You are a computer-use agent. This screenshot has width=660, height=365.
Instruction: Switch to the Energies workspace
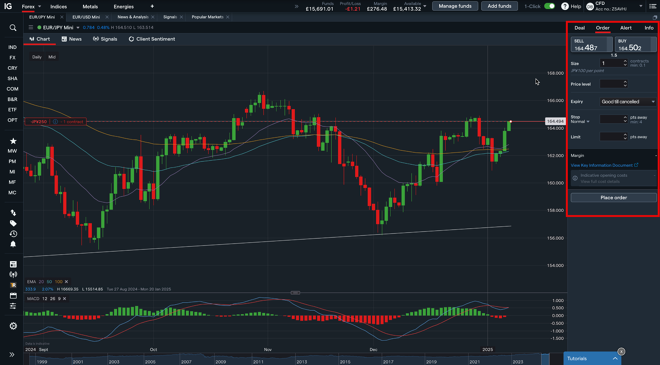tap(123, 7)
